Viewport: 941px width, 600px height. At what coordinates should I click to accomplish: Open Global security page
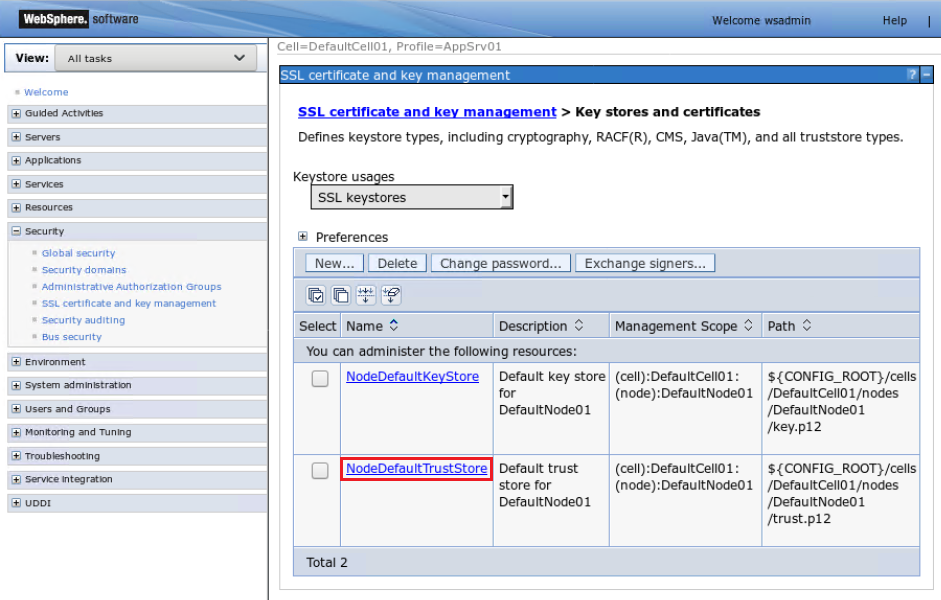[x=79, y=253]
